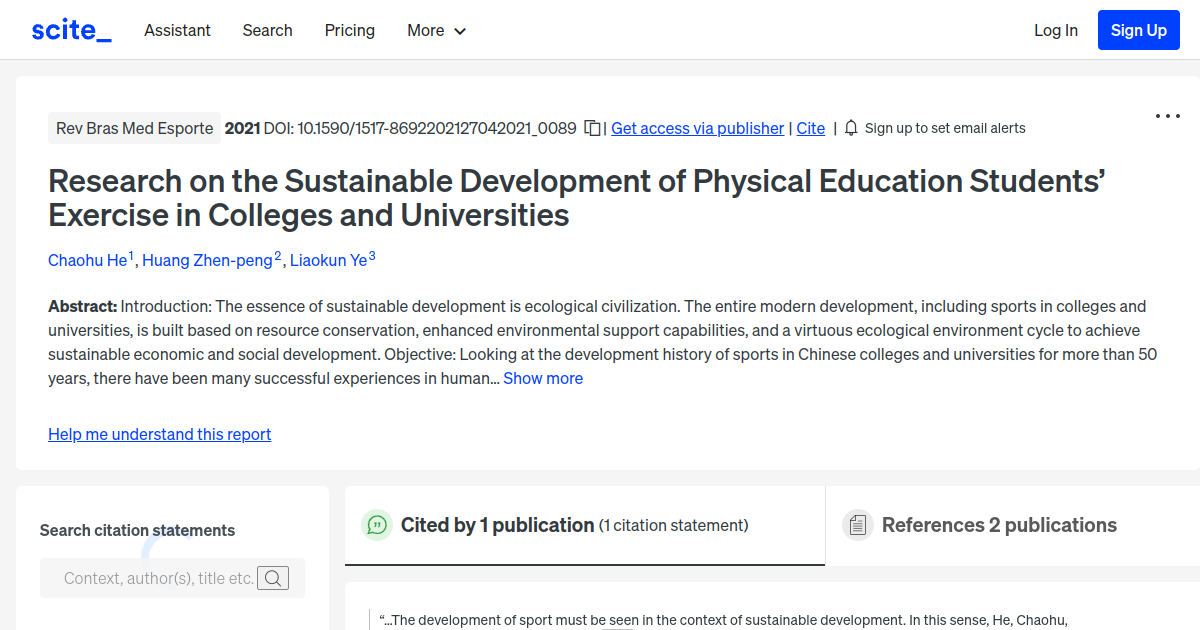Click the magnifying glass search icon

(273, 577)
